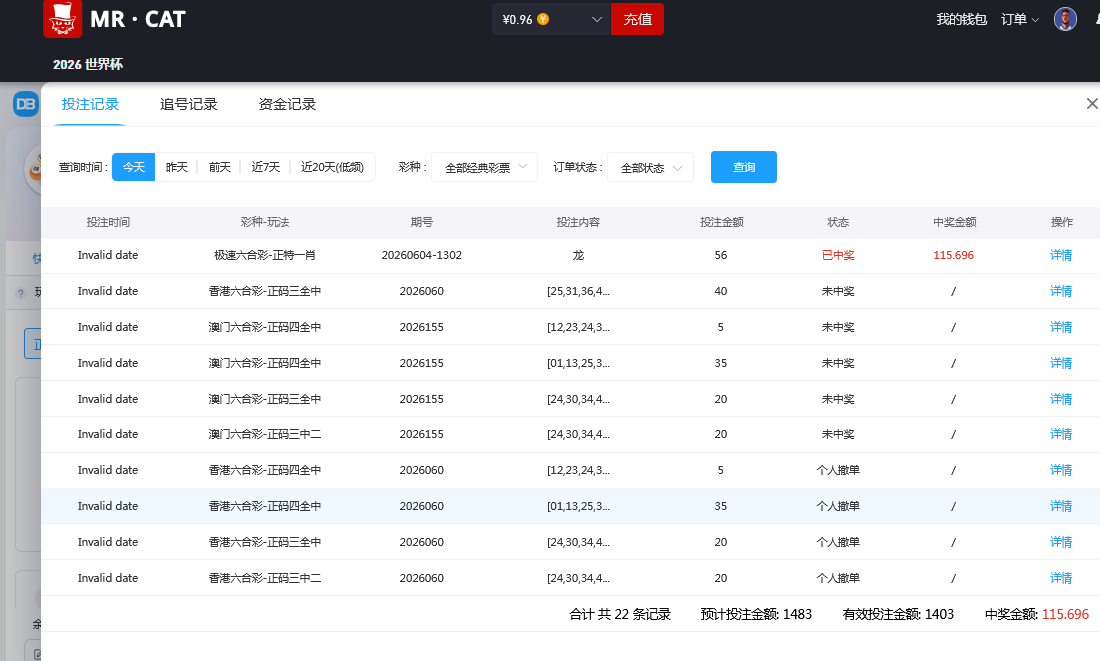1100x661 pixels.
Task: Click 预计投注金额: 1483 summary text
Action: [x=756, y=615]
